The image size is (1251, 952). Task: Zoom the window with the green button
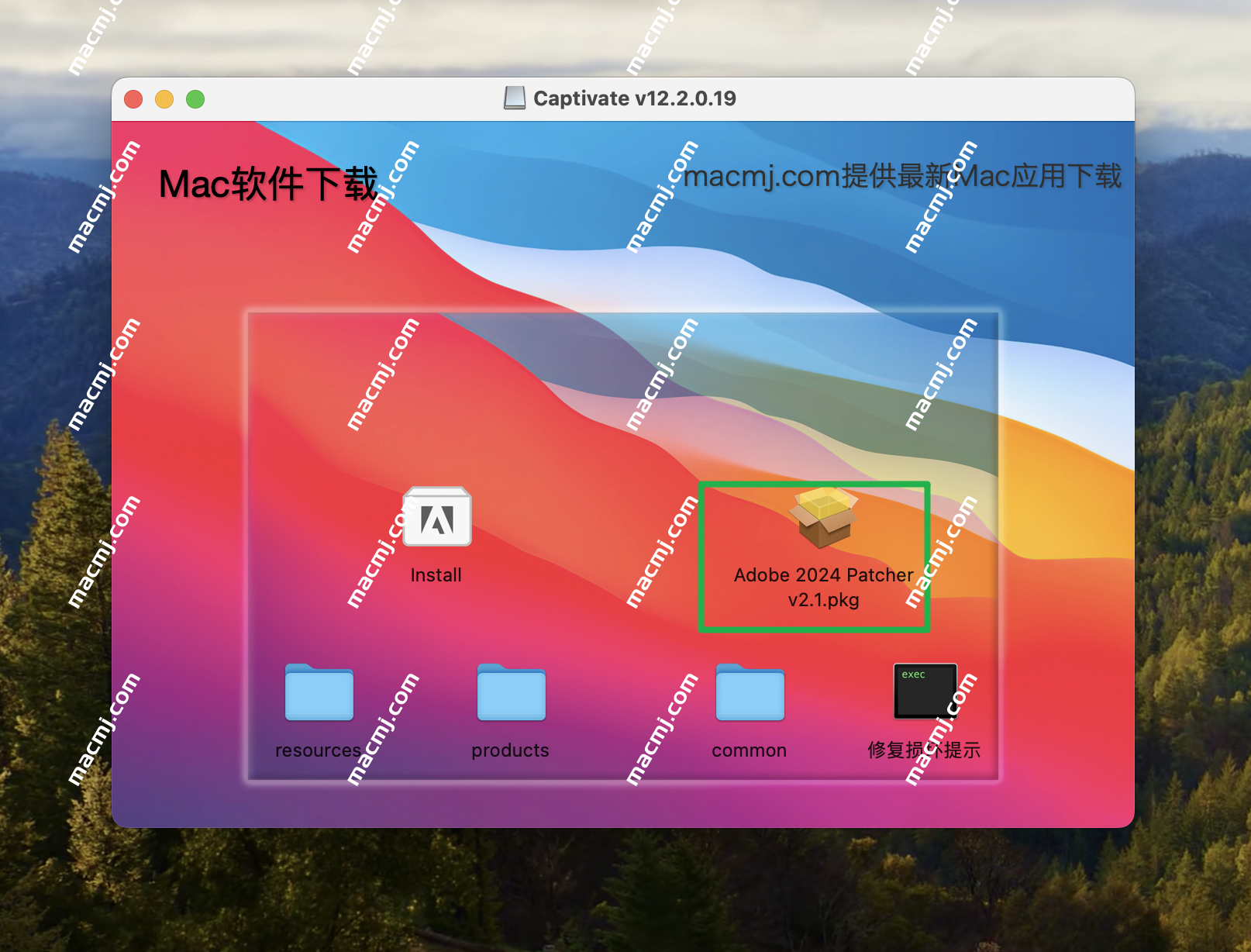195,99
